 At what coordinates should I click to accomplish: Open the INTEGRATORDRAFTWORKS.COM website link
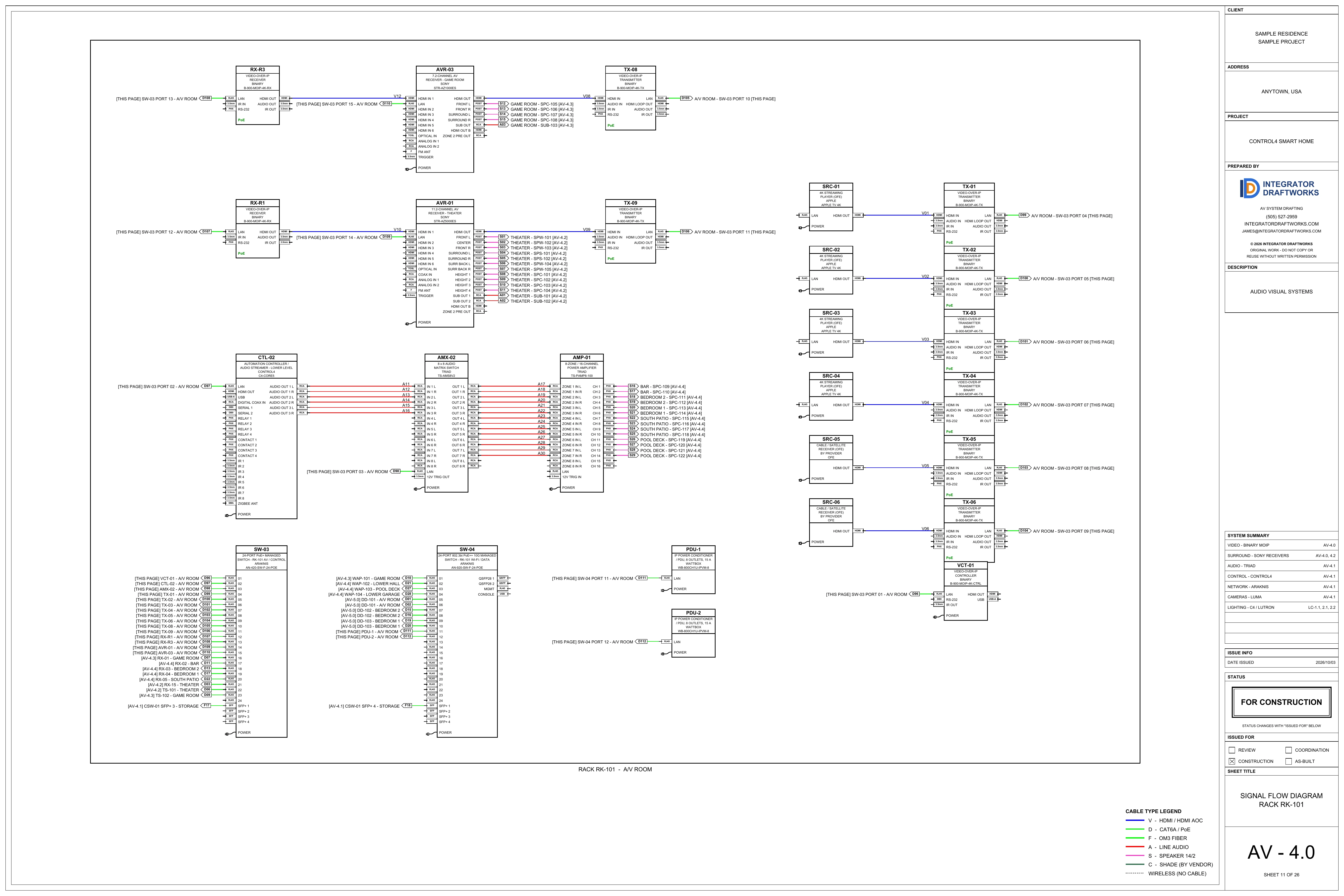1281,224
